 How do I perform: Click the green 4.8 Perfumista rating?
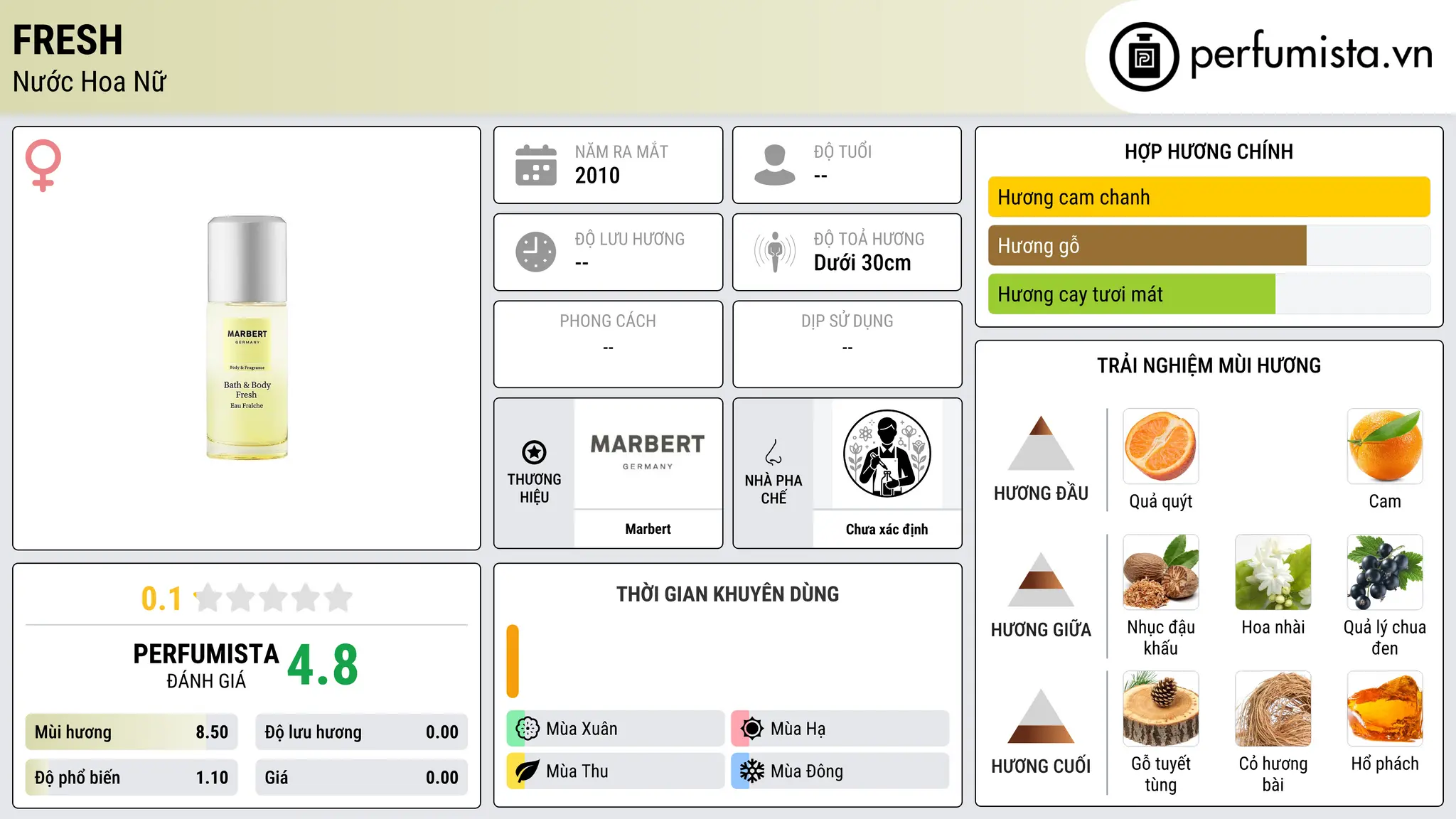click(323, 665)
